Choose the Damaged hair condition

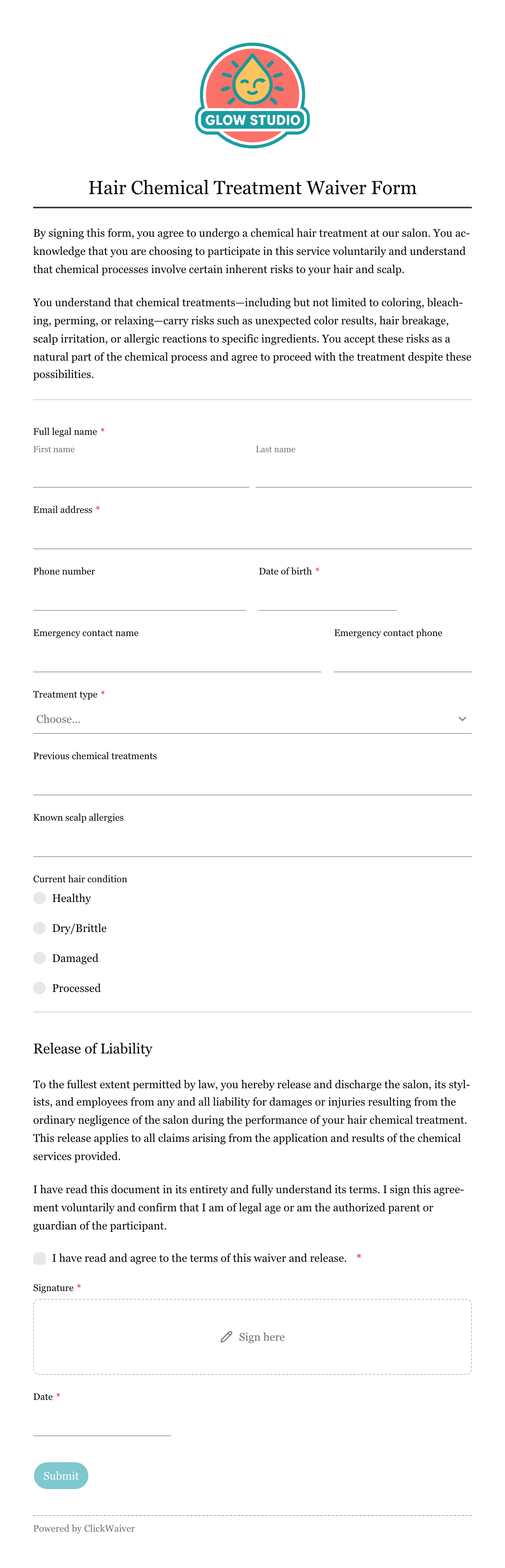(x=39, y=958)
